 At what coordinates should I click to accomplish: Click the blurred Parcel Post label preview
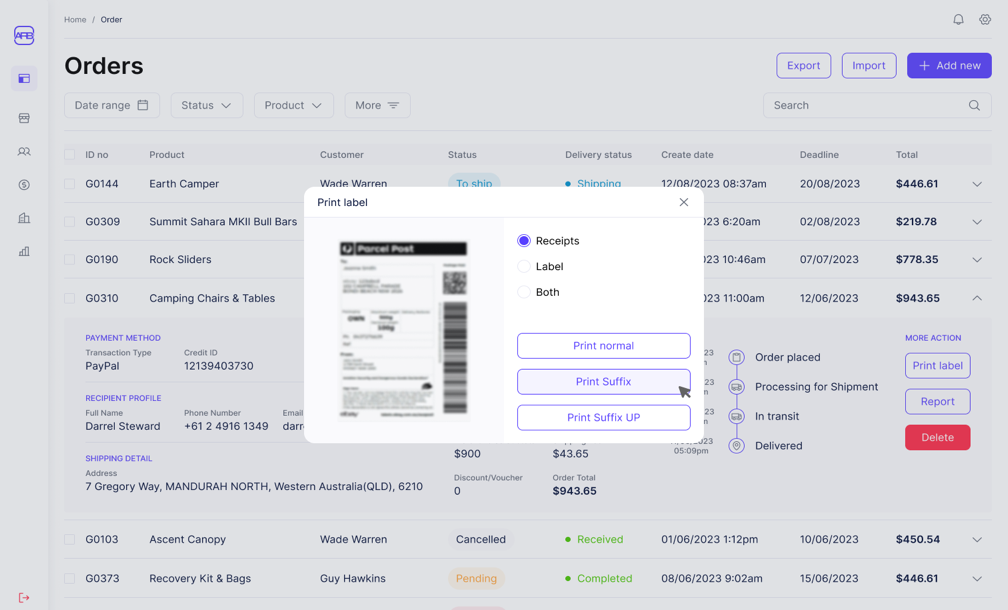click(x=404, y=329)
